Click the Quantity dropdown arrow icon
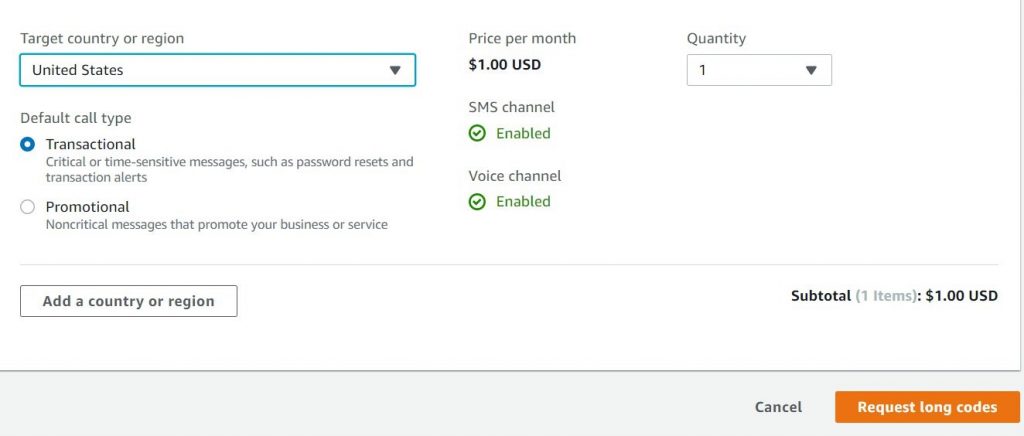This screenshot has height=436, width=1024. [x=811, y=70]
